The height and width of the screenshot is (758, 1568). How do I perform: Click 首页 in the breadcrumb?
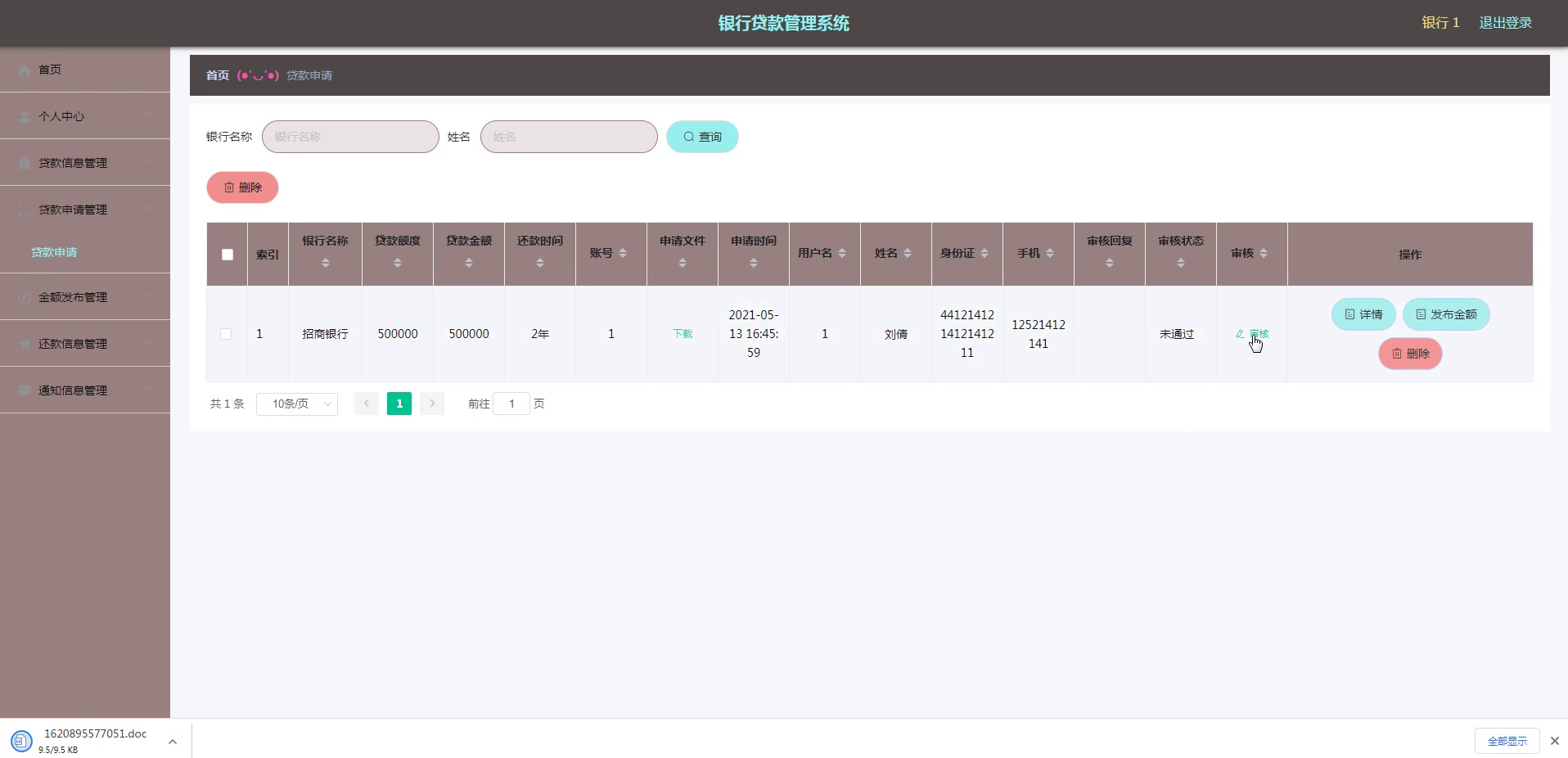pos(217,75)
